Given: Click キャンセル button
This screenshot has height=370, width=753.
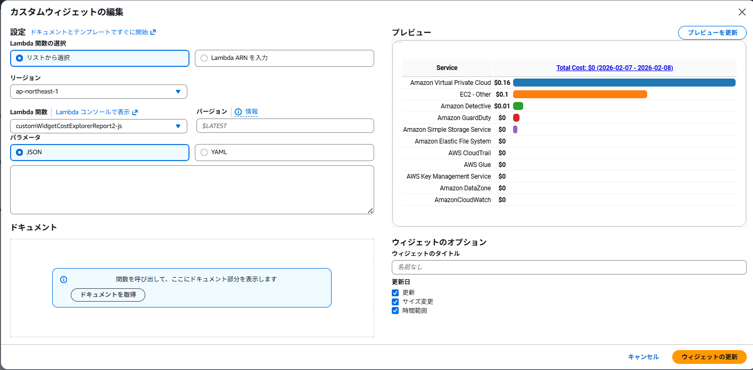Looking at the screenshot, I should 643,357.
